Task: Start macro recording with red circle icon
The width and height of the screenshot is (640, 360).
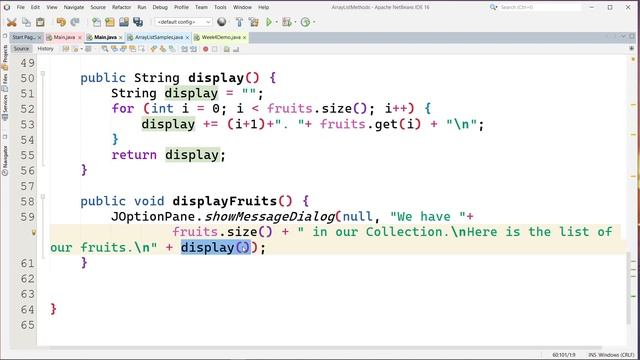Action: pos(206,49)
